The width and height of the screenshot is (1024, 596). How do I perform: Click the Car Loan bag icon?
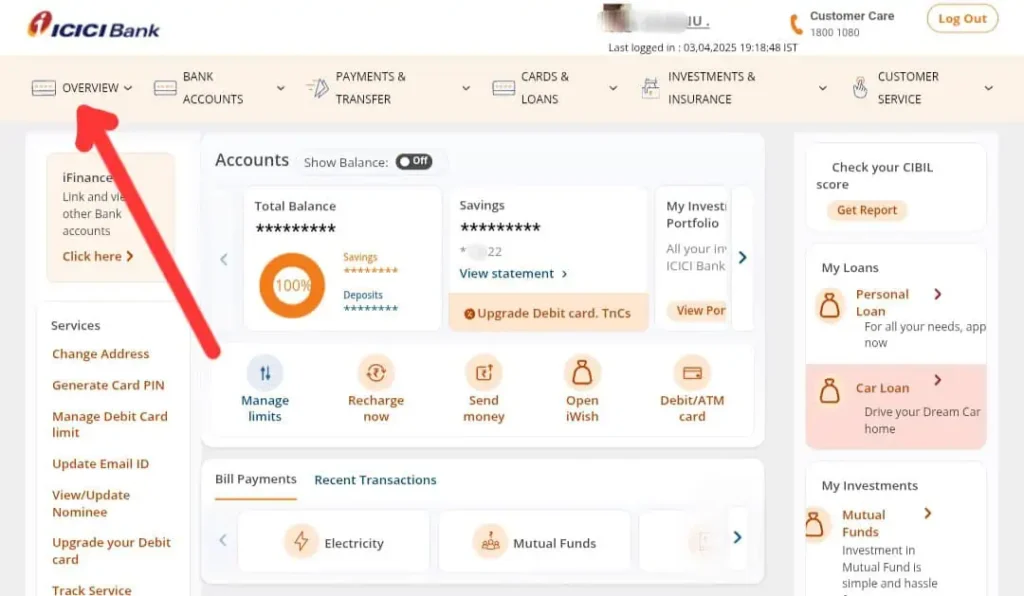[x=829, y=391]
